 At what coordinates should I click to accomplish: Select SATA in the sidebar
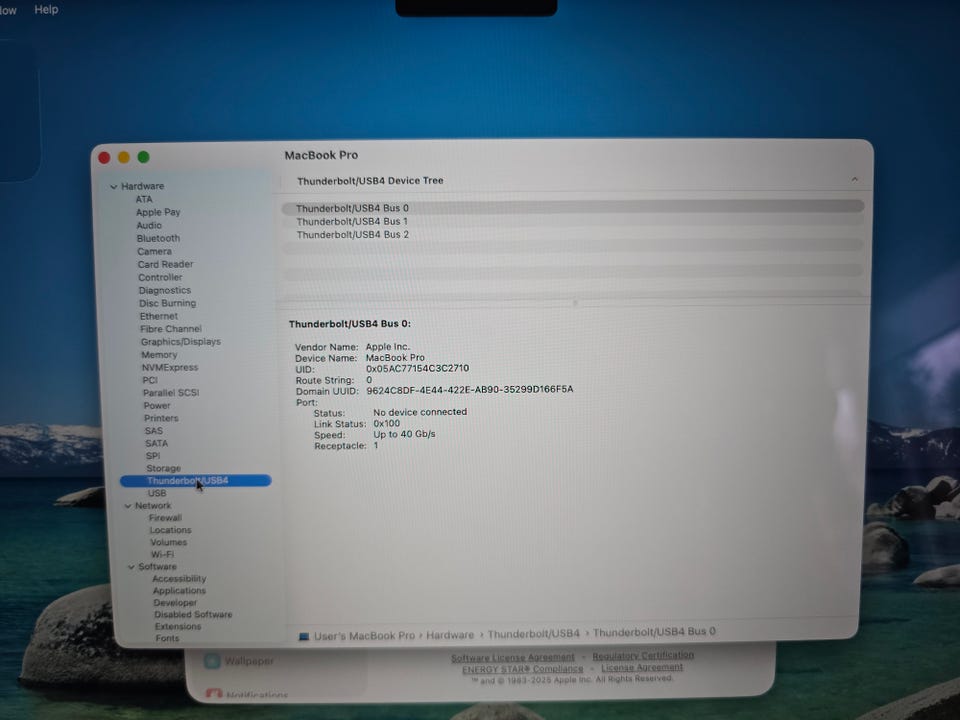(x=156, y=443)
